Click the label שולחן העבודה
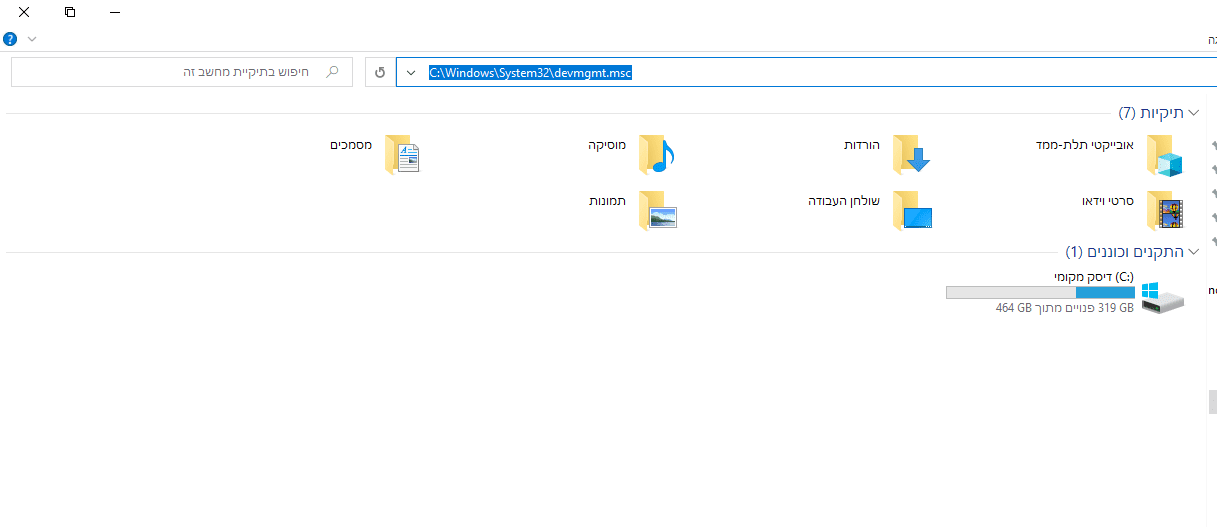 pos(844,201)
